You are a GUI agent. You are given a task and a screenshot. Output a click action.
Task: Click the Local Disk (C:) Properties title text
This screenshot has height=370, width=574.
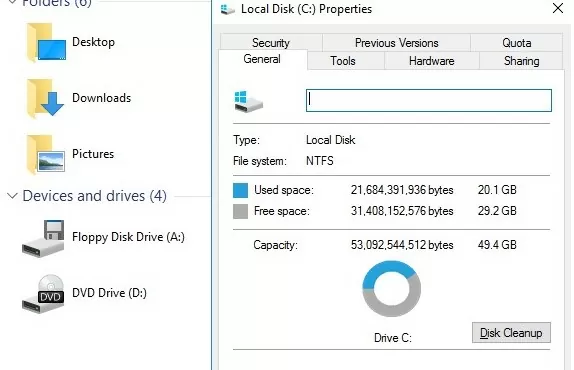coord(306,9)
